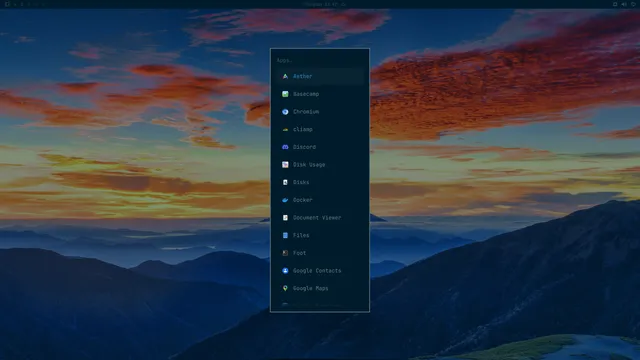Open the Google Maps entry
This screenshot has height=360, width=640.
pyautogui.click(x=320, y=288)
